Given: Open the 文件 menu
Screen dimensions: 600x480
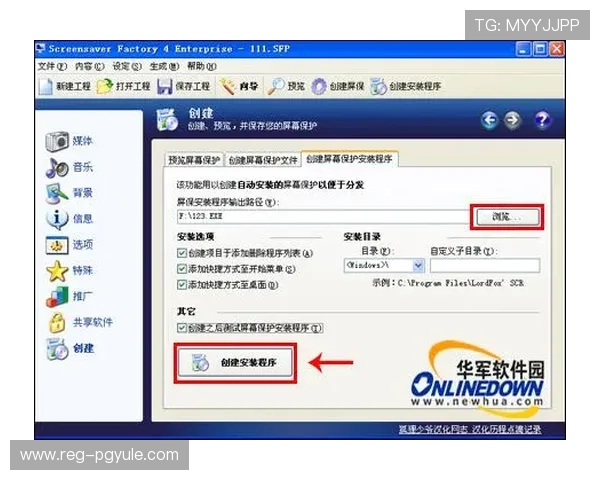Looking at the screenshot, I should pyautogui.click(x=52, y=66).
